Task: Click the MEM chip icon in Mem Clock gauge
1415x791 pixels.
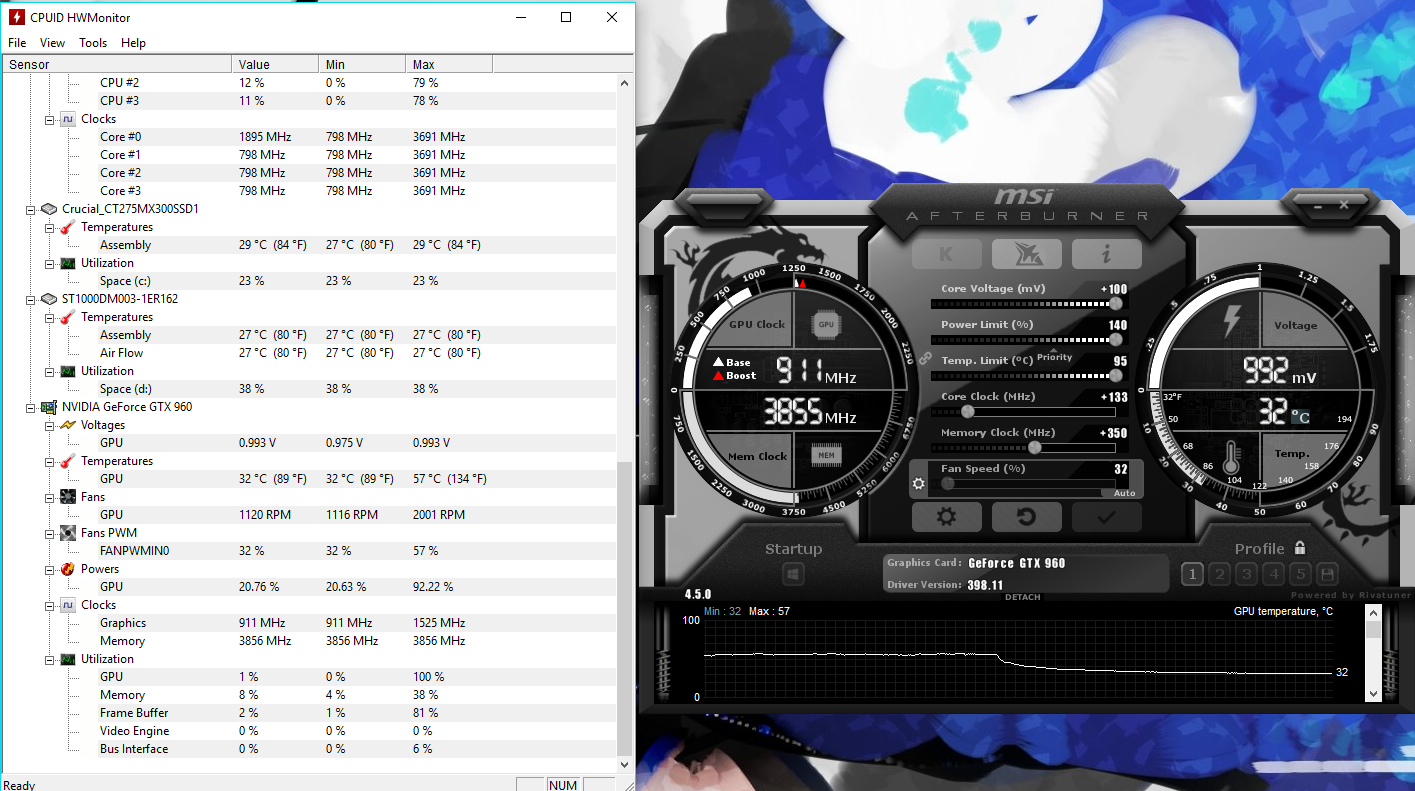Action: point(826,456)
